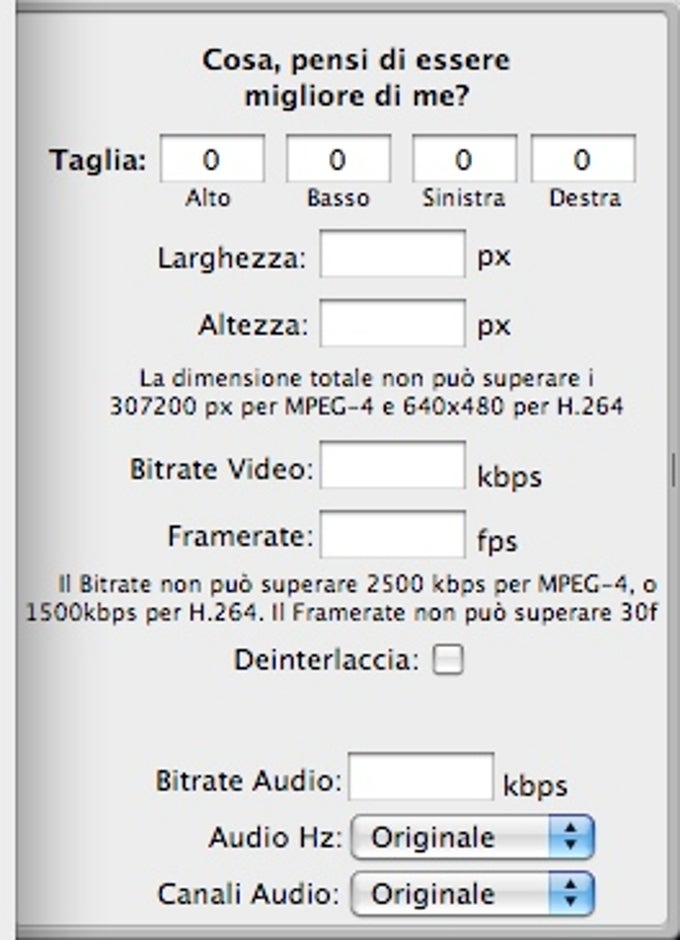Click the Taglia Destra input field

click(x=583, y=159)
